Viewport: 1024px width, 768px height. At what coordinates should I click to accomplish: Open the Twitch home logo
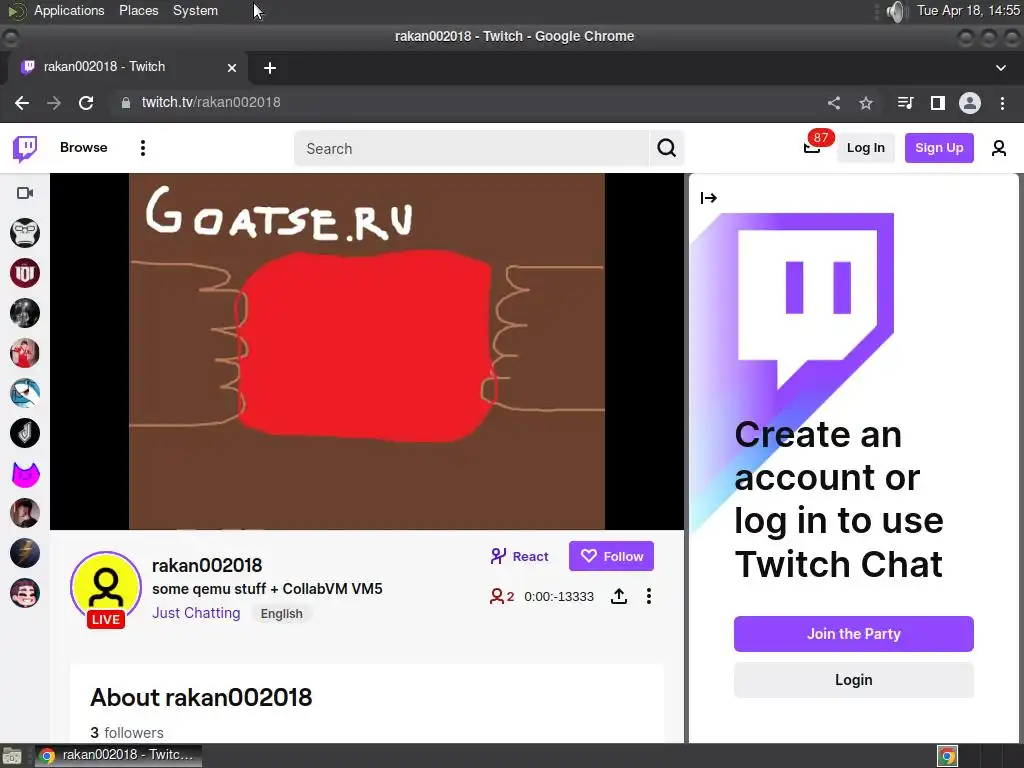[x=25, y=148]
